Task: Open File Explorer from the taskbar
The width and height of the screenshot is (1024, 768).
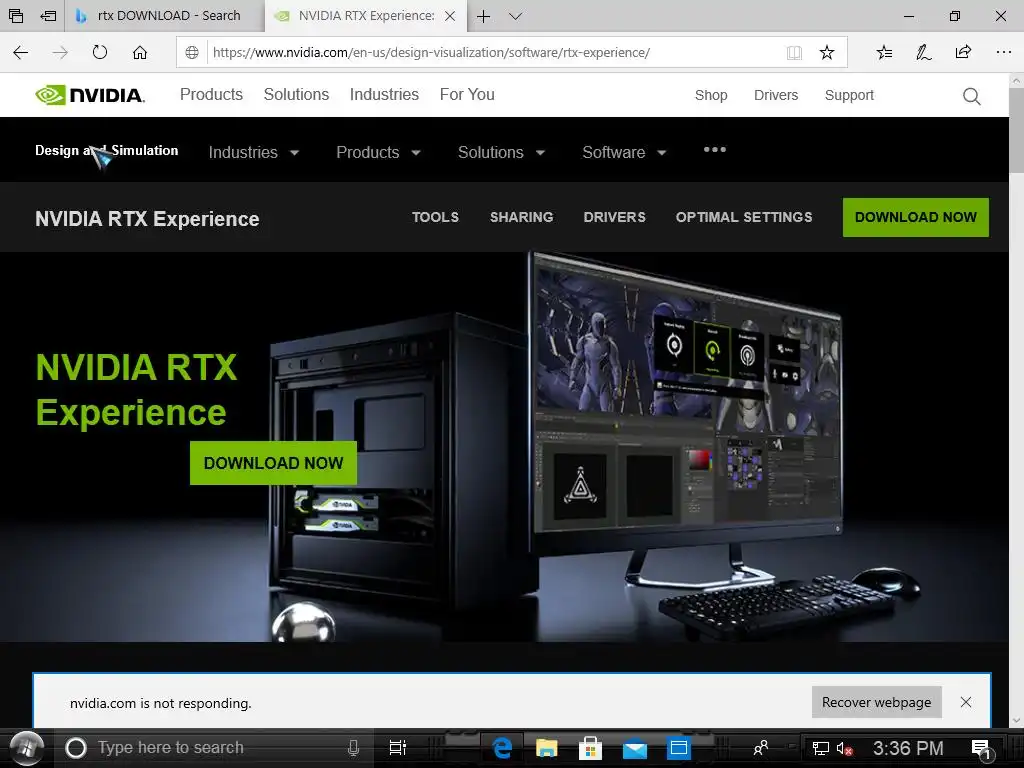Action: pyautogui.click(x=547, y=748)
